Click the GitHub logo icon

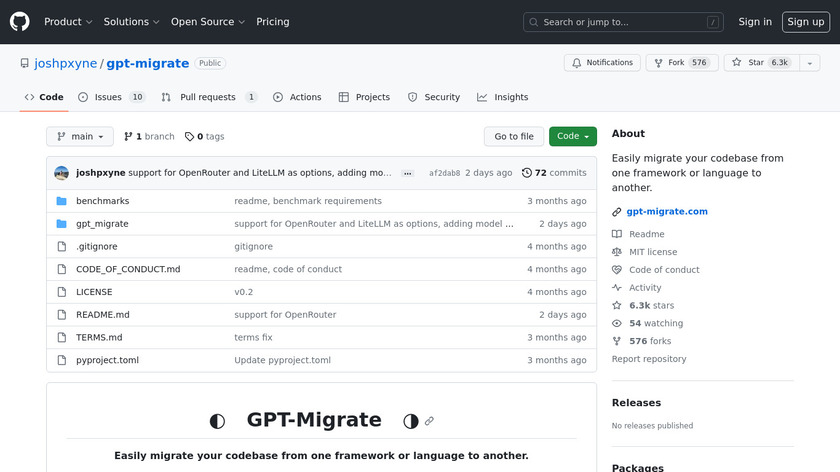click(20, 22)
